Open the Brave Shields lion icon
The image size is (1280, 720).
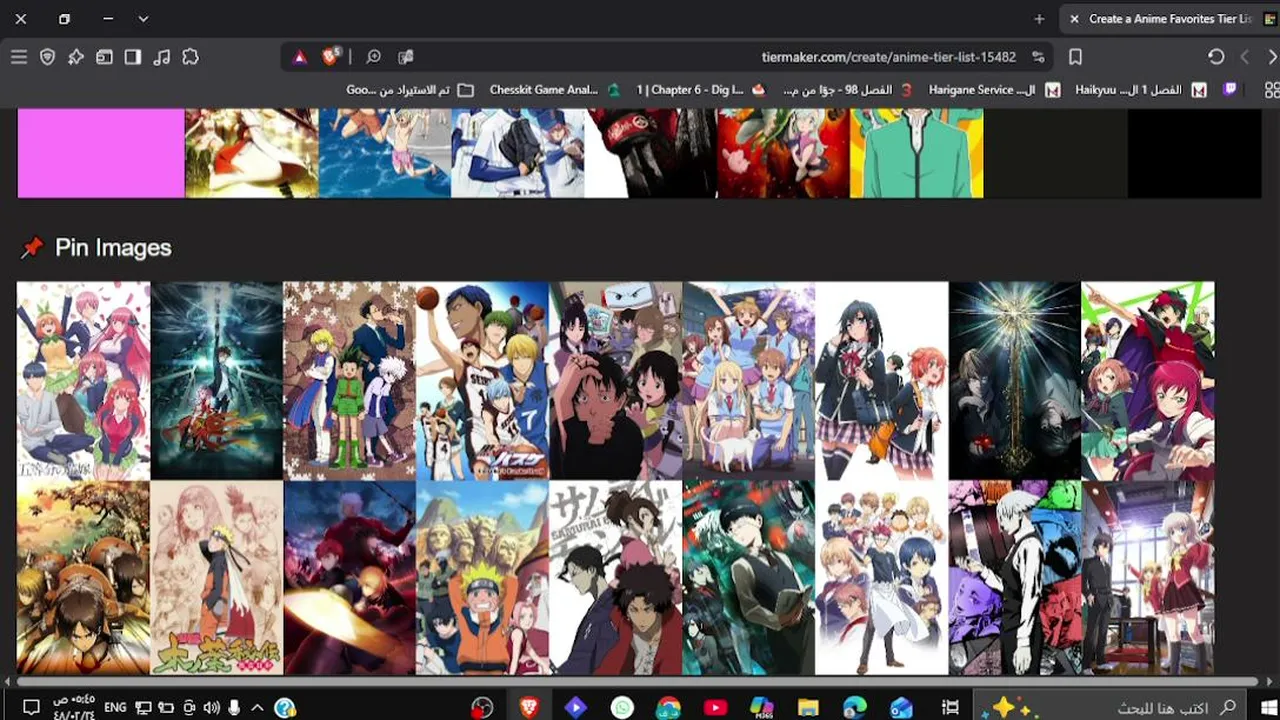pos(331,57)
